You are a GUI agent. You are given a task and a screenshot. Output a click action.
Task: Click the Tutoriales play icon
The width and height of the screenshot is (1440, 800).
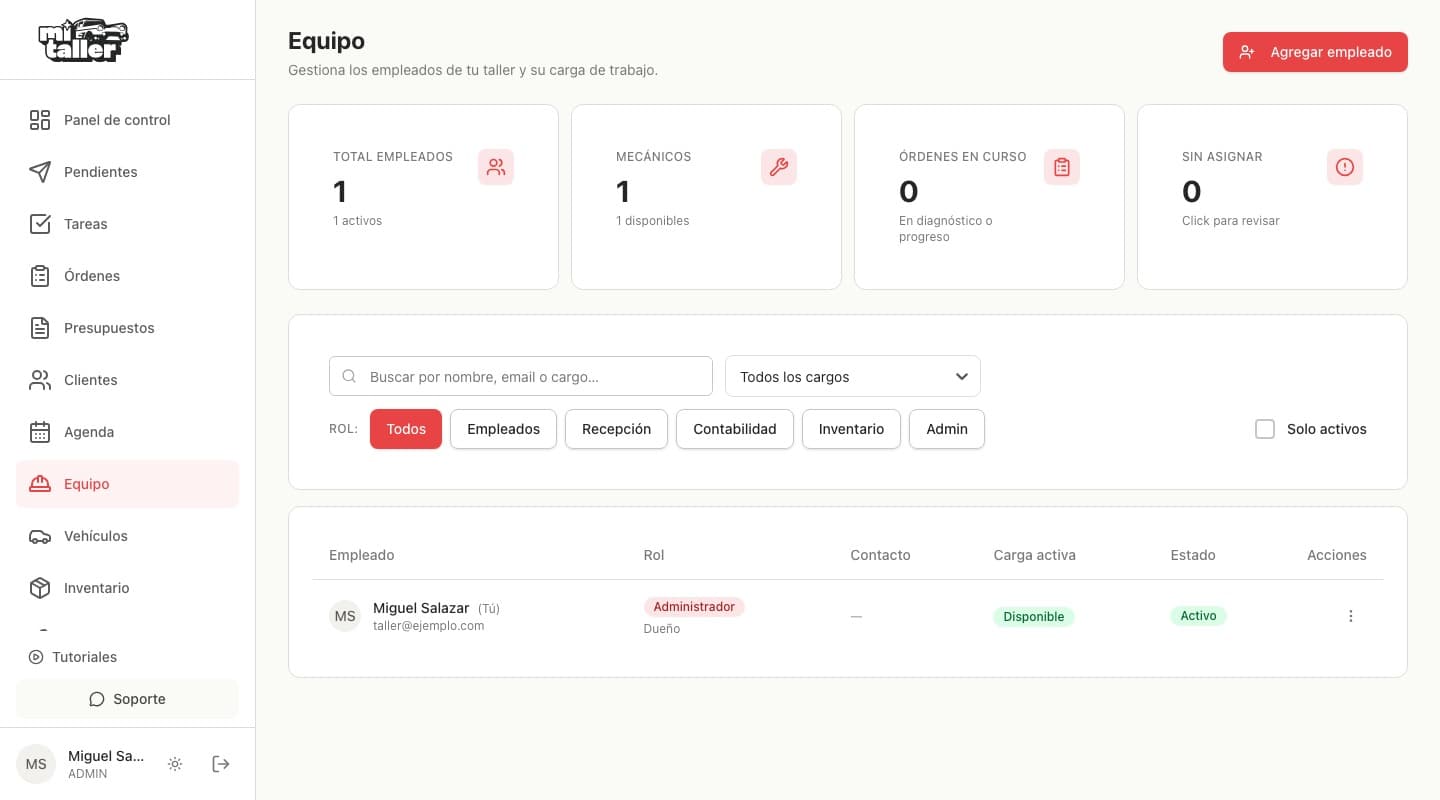(x=36, y=657)
